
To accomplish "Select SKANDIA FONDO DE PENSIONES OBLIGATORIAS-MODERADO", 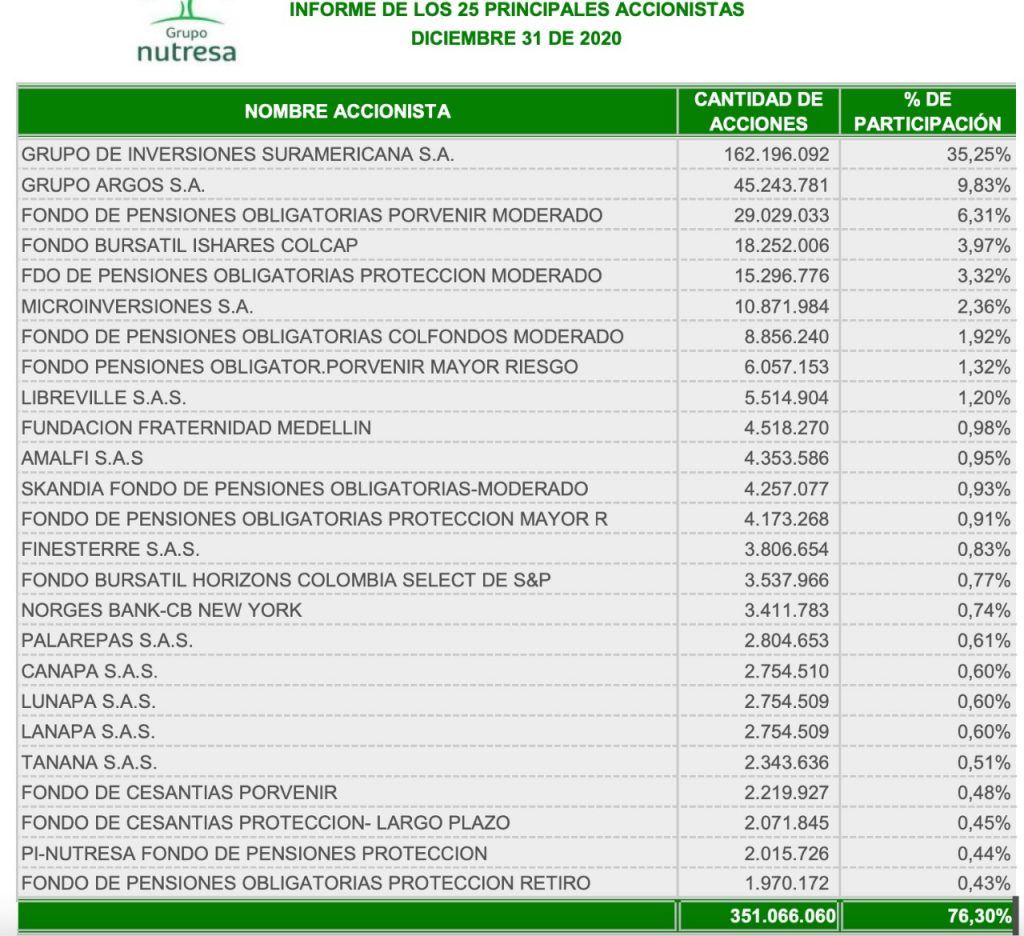I will 304,489.
